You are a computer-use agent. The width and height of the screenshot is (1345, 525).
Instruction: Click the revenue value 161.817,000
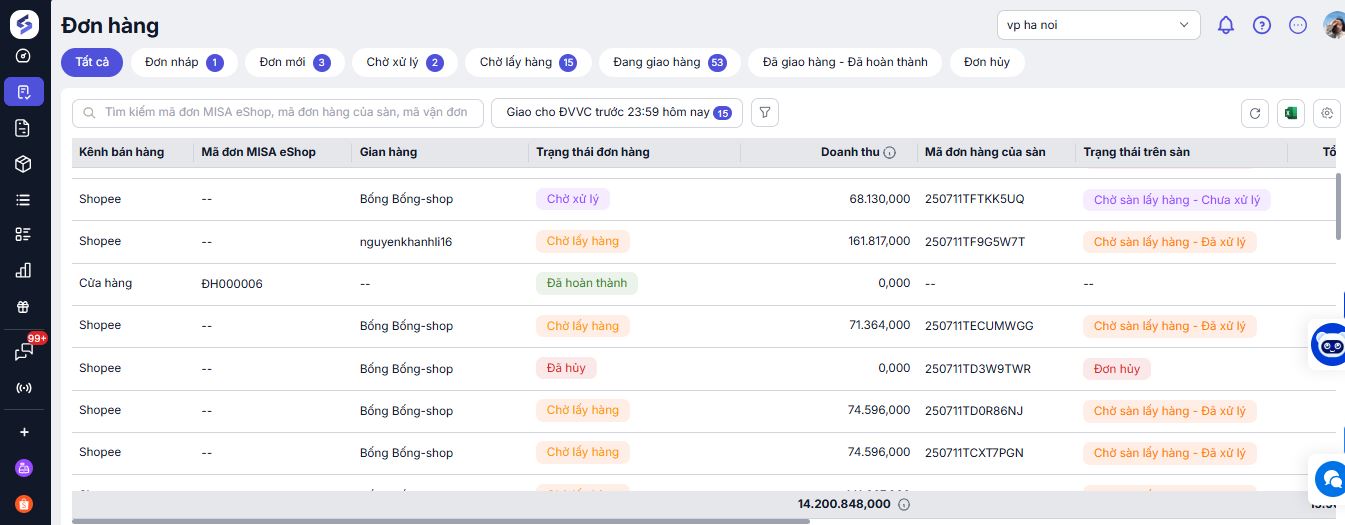[880, 241]
